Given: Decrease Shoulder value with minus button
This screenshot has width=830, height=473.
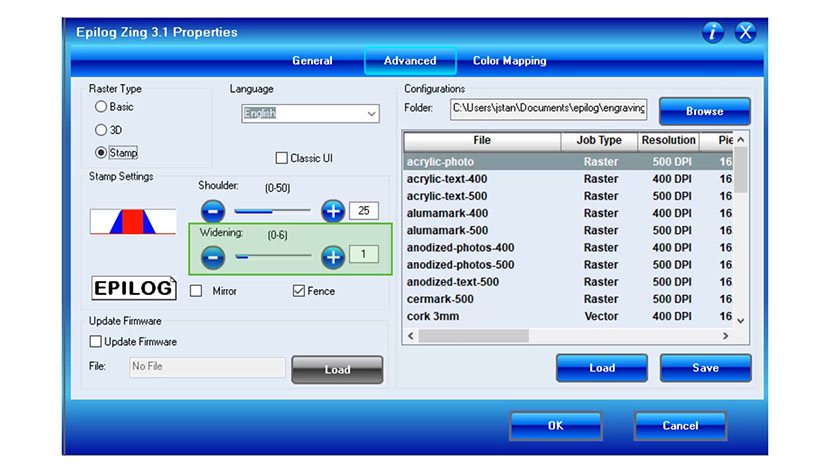Looking at the screenshot, I should pyautogui.click(x=213, y=211).
